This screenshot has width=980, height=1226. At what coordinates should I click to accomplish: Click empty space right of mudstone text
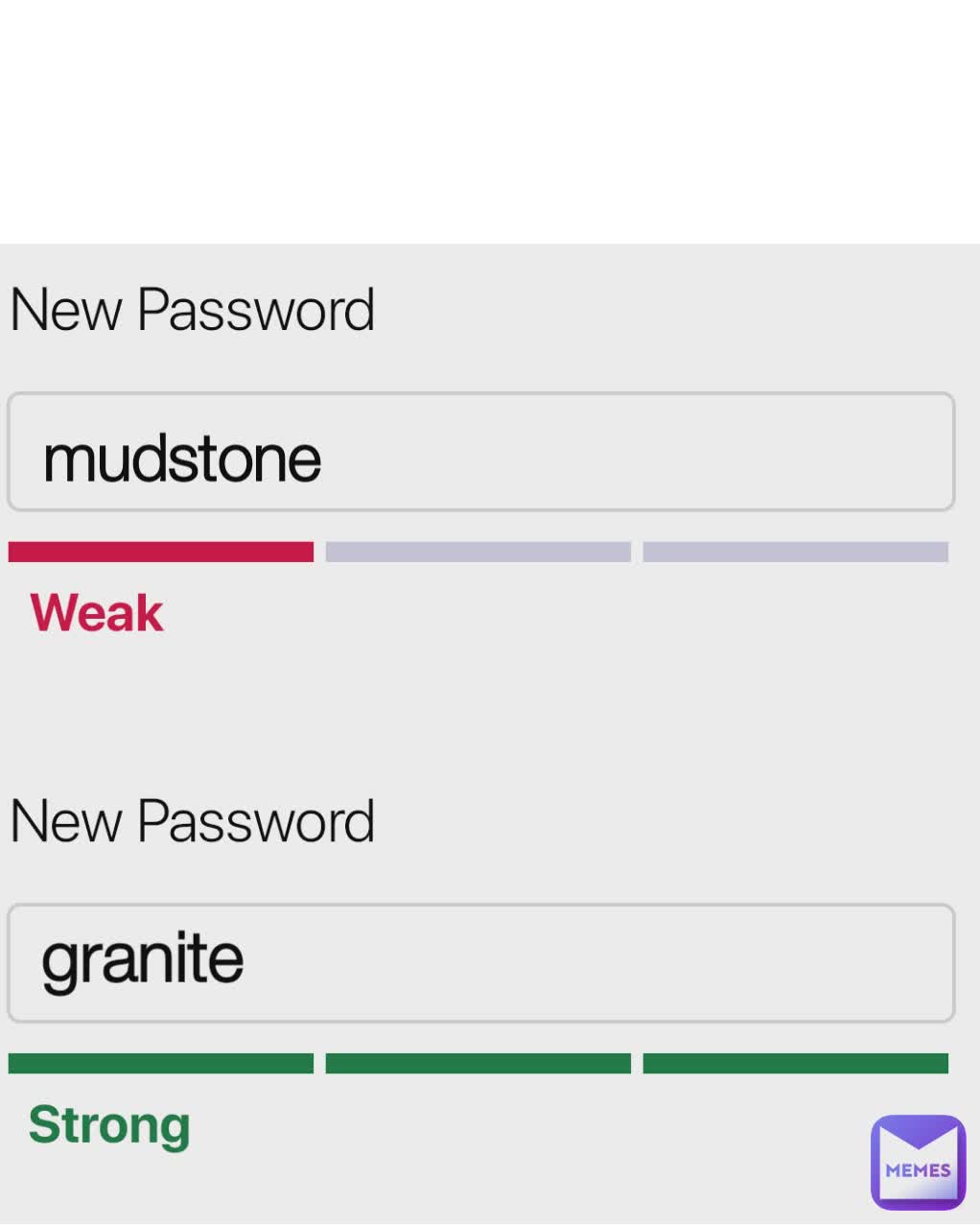click(633, 452)
